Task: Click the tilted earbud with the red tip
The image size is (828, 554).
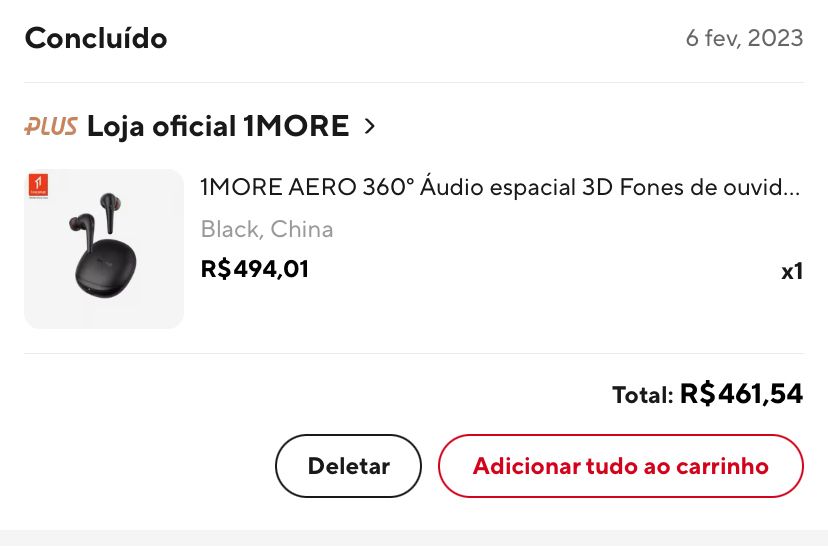Action: pyautogui.click(x=82, y=230)
